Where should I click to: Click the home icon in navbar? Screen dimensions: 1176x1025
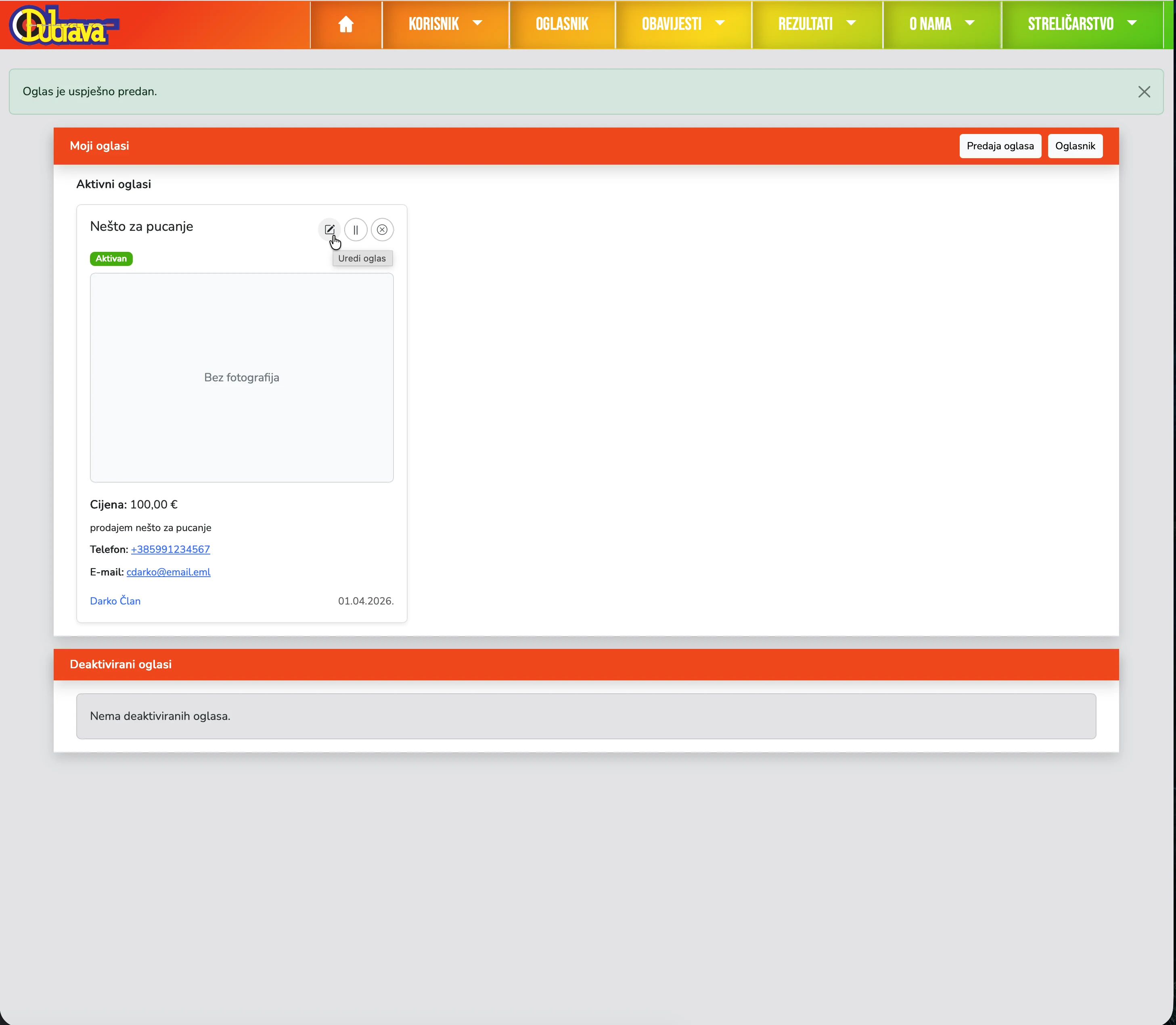click(345, 25)
